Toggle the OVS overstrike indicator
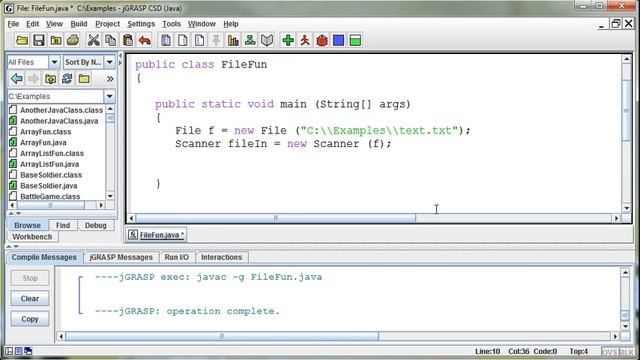Viewport: 640px width, 360px height. pos(610,351)
